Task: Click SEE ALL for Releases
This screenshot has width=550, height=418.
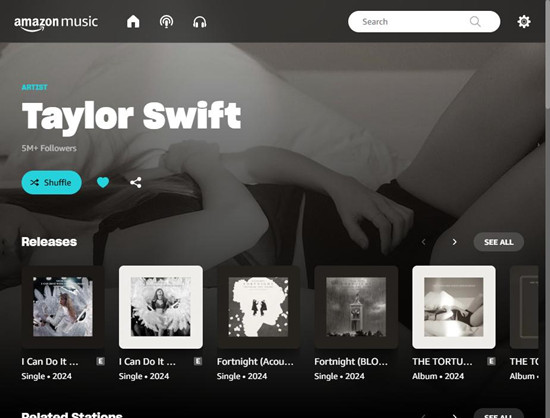Action: [x=499, y=242]
